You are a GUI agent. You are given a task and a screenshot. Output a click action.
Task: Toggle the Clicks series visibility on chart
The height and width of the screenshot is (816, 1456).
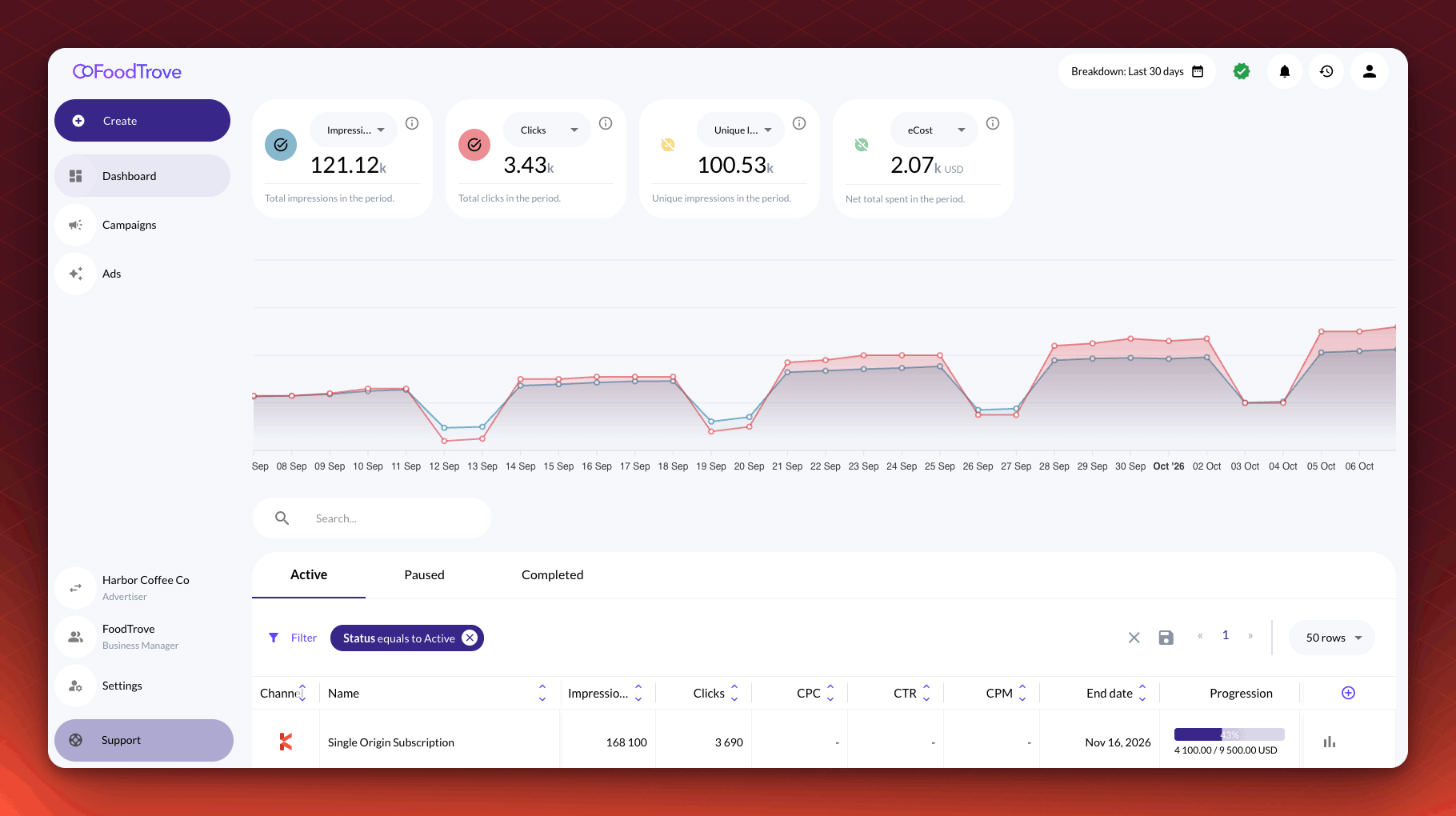tap(474, 145)
